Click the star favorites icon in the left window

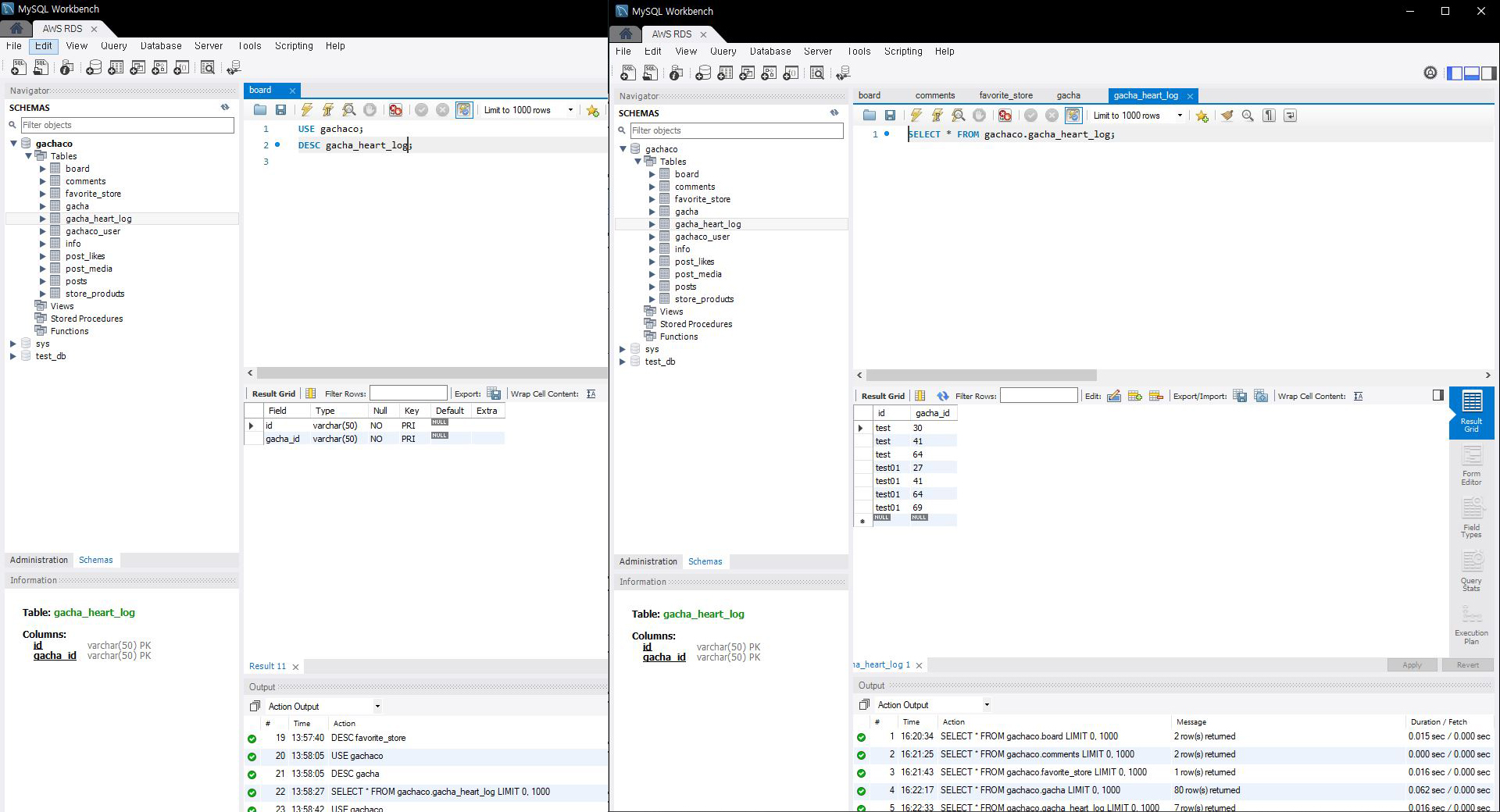(x=593, y=110)
